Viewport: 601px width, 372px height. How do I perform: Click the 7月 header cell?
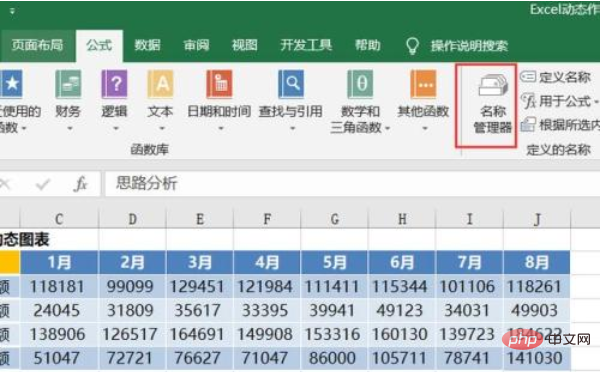470,262
